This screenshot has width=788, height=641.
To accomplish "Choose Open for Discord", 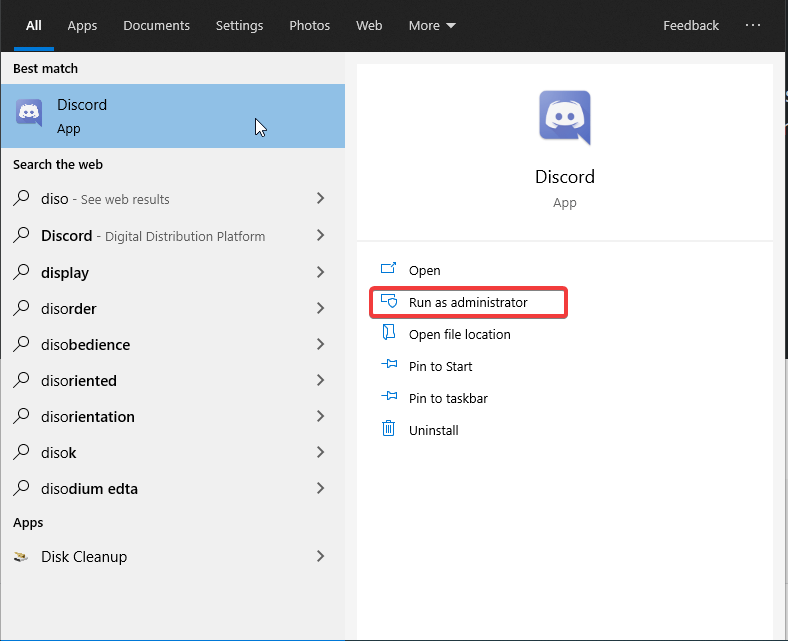I will tap(424, 270).
